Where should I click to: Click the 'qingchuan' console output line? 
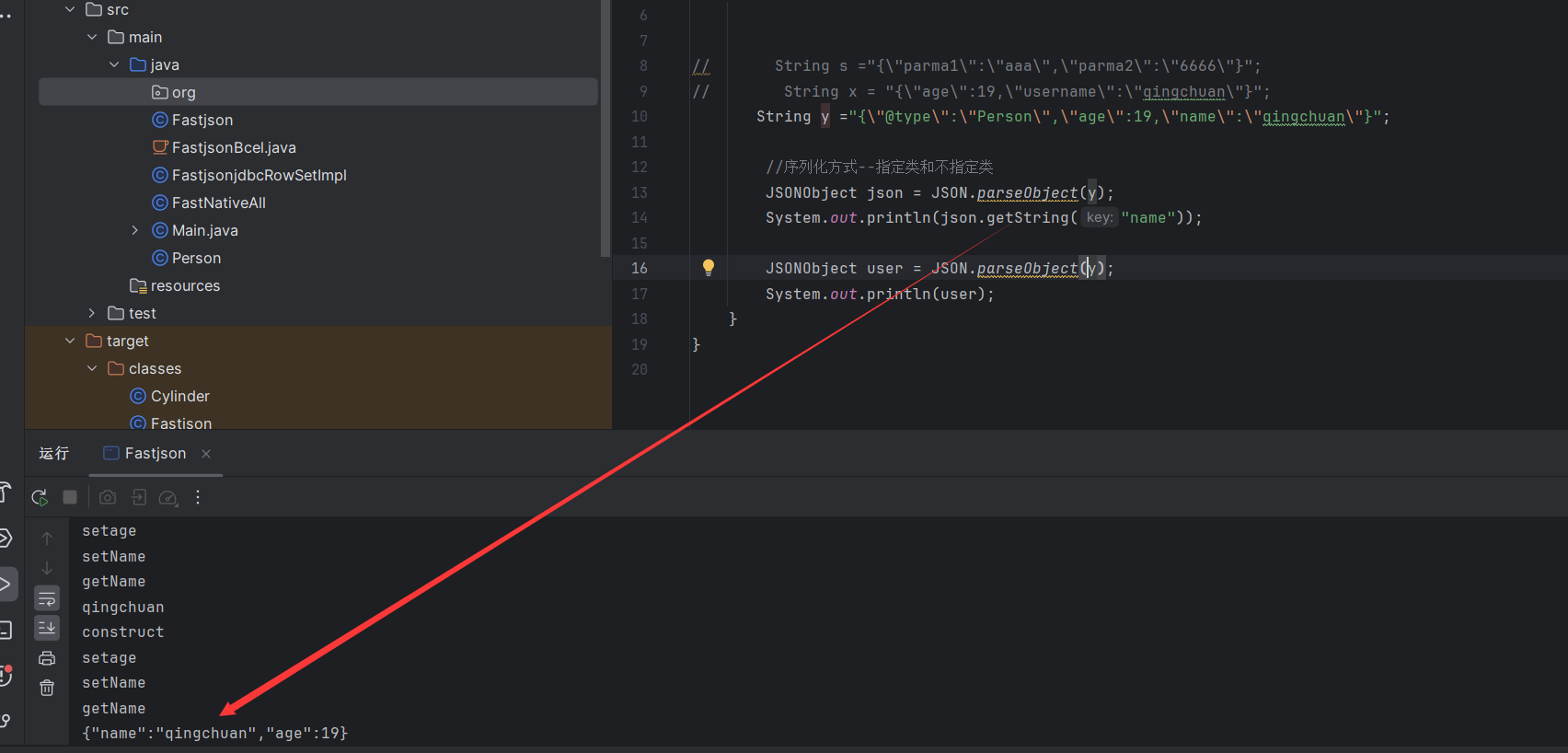(x=123, y=607)
